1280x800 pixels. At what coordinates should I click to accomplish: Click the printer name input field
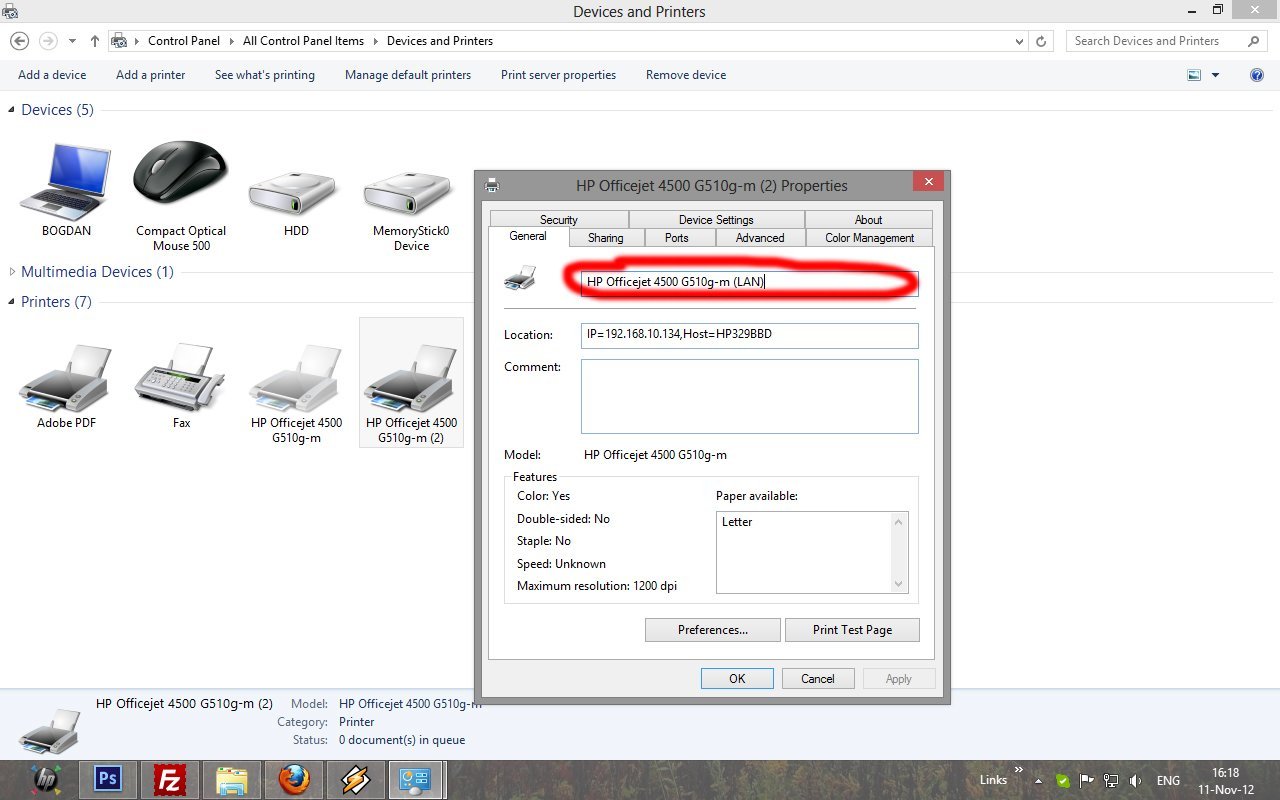(x=749, y=282)
